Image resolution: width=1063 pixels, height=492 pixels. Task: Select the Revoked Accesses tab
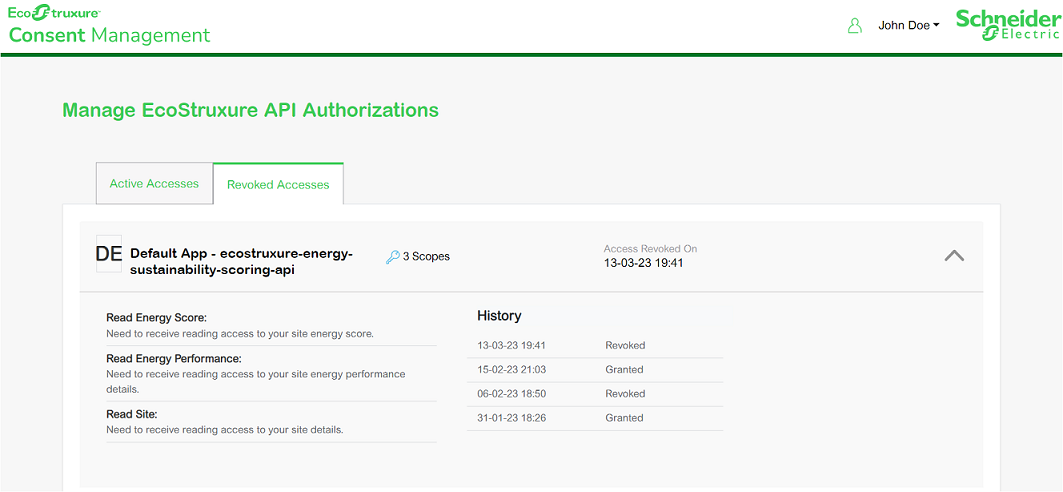278,184
